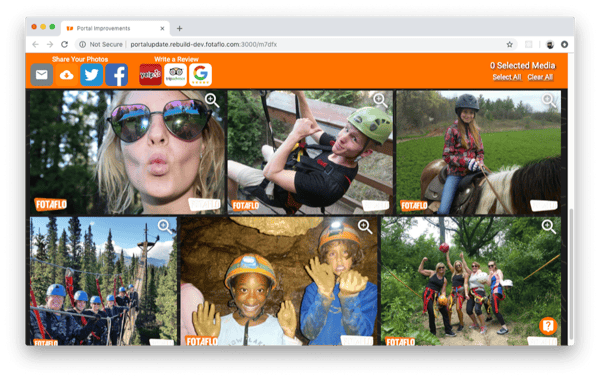Open the browser profile avatar
600x379 pixels.
coord(550,44)
